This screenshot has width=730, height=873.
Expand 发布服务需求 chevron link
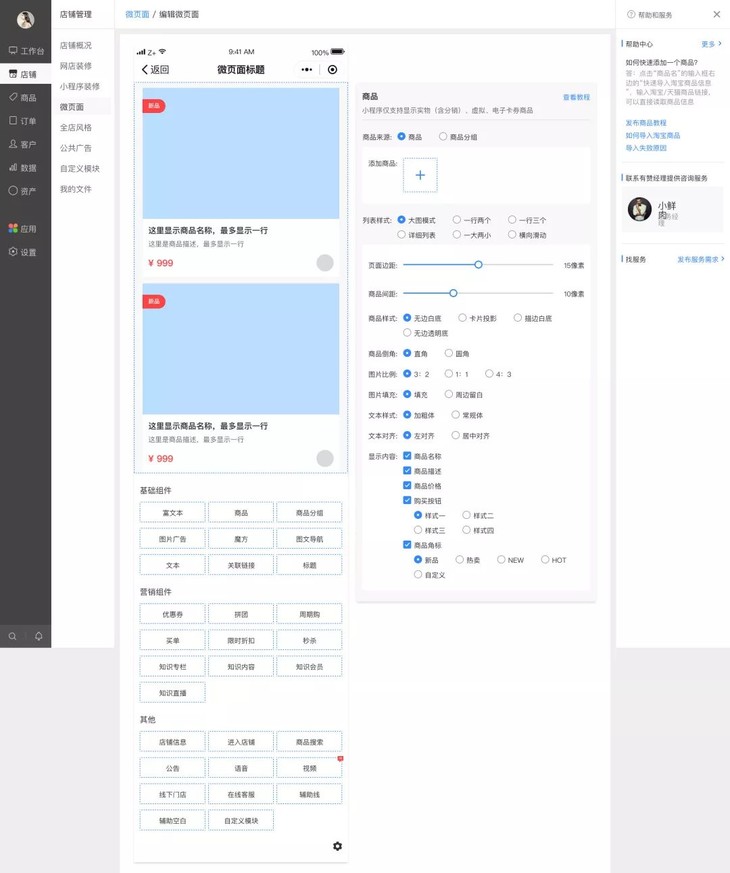(x=723, y=259)
